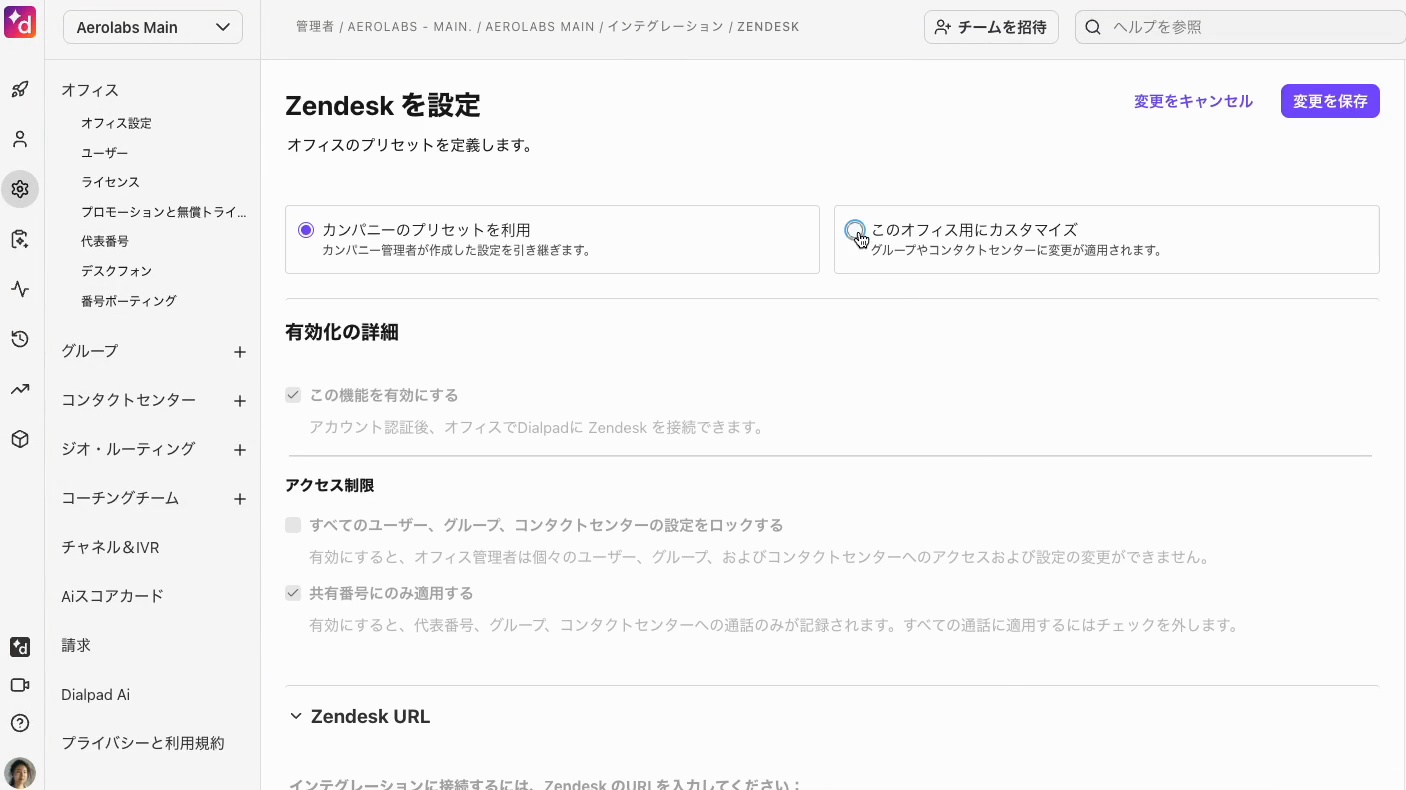Click AEROLABS MAIN breadcrumb
The image size is (1406, 790).
[x=540, y=27]
